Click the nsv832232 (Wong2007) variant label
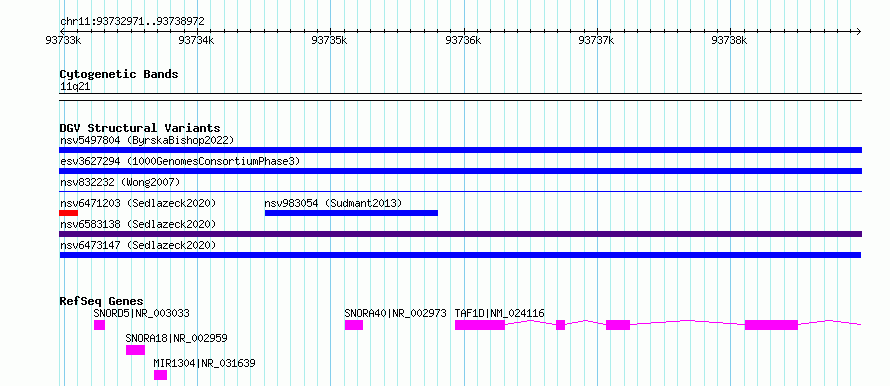This screenshot has width=890, height=386. tap(120, 182)
